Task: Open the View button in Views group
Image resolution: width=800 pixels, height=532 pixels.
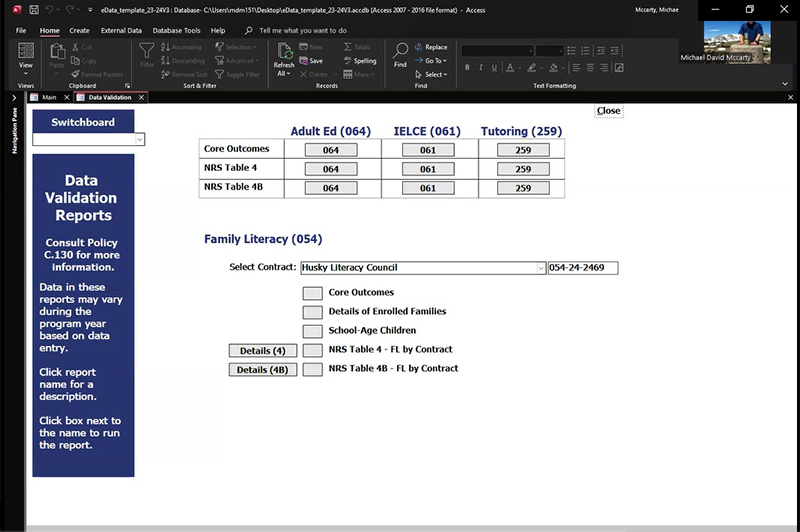Action: (x=26, y=59)
